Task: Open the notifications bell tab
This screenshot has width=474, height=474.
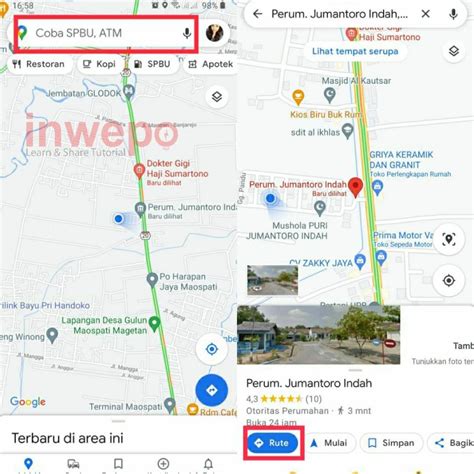Action: [208, 464]
